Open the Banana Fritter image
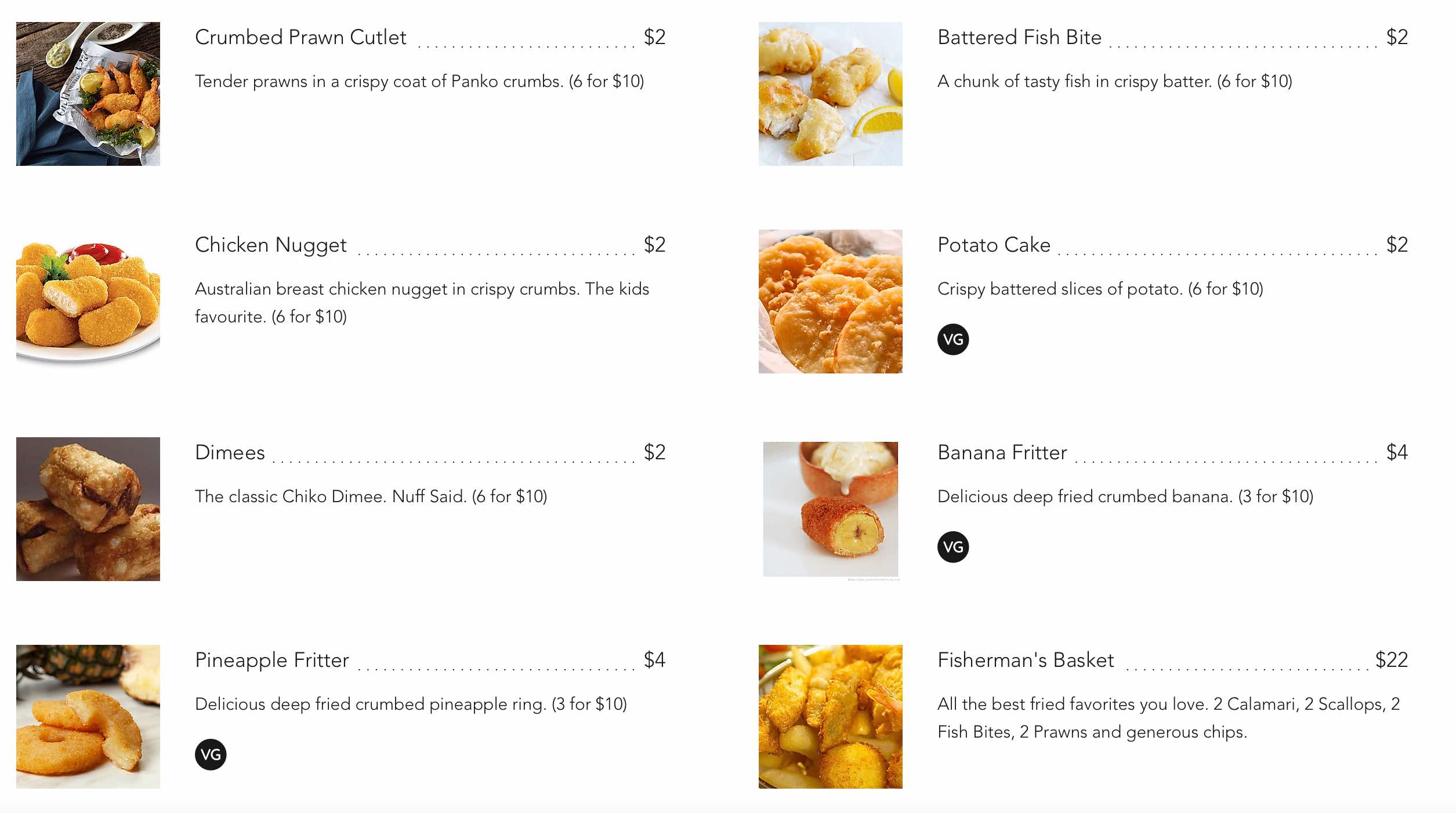 830,509
